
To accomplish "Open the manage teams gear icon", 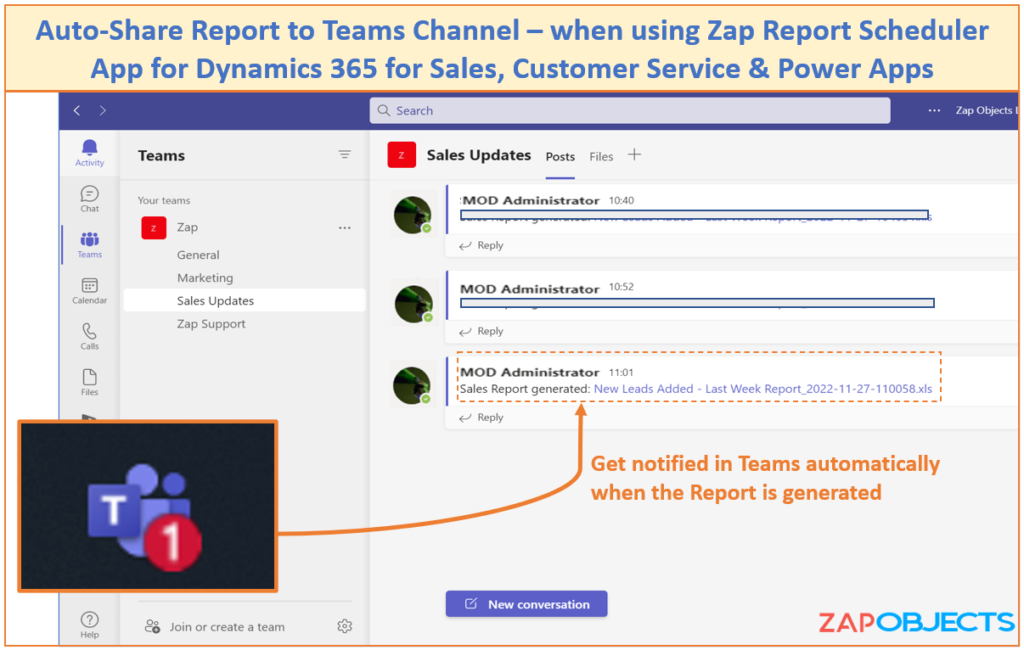I will click(345, 626).
